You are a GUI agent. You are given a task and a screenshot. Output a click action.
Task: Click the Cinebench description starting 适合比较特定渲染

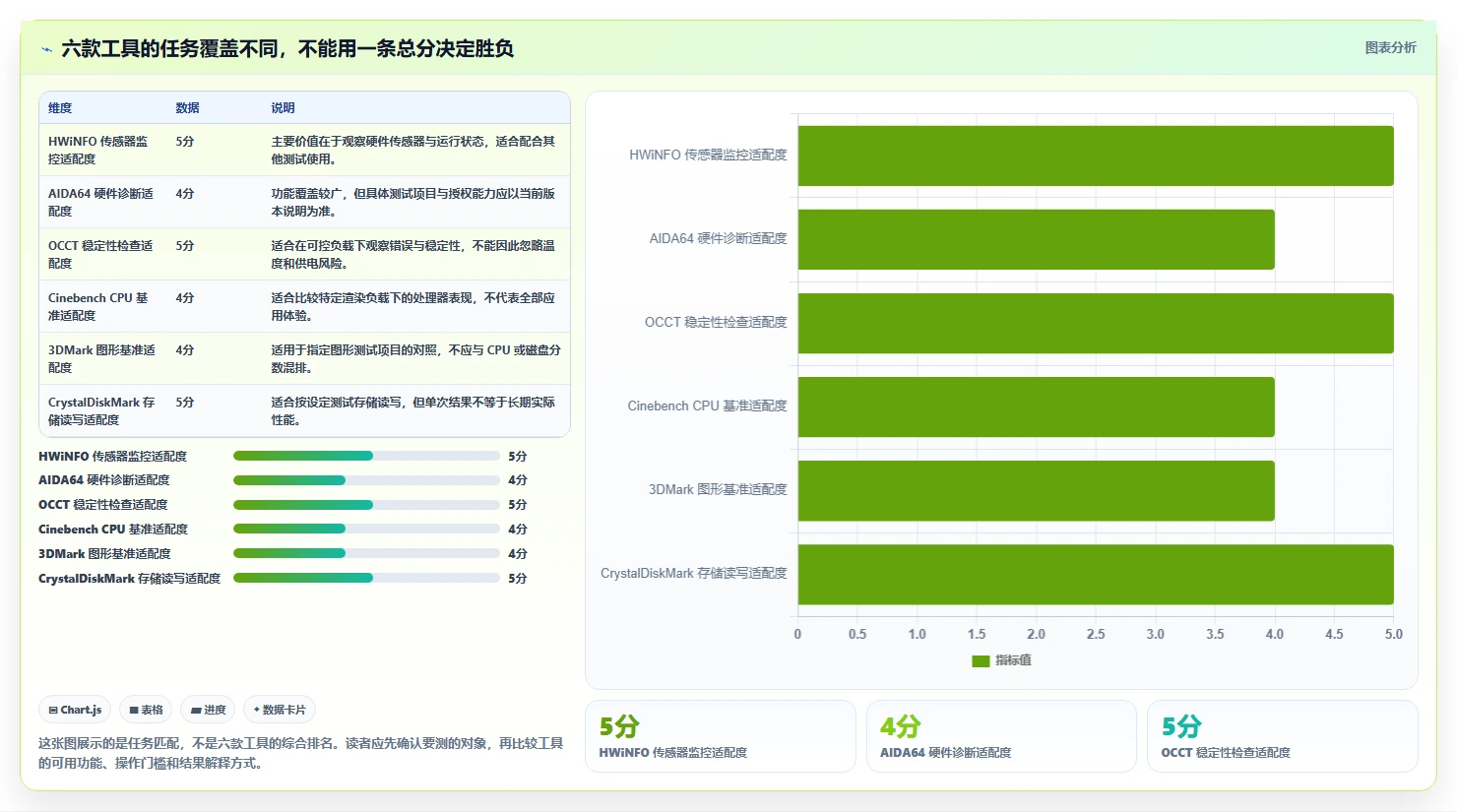[x=413, y=306]
